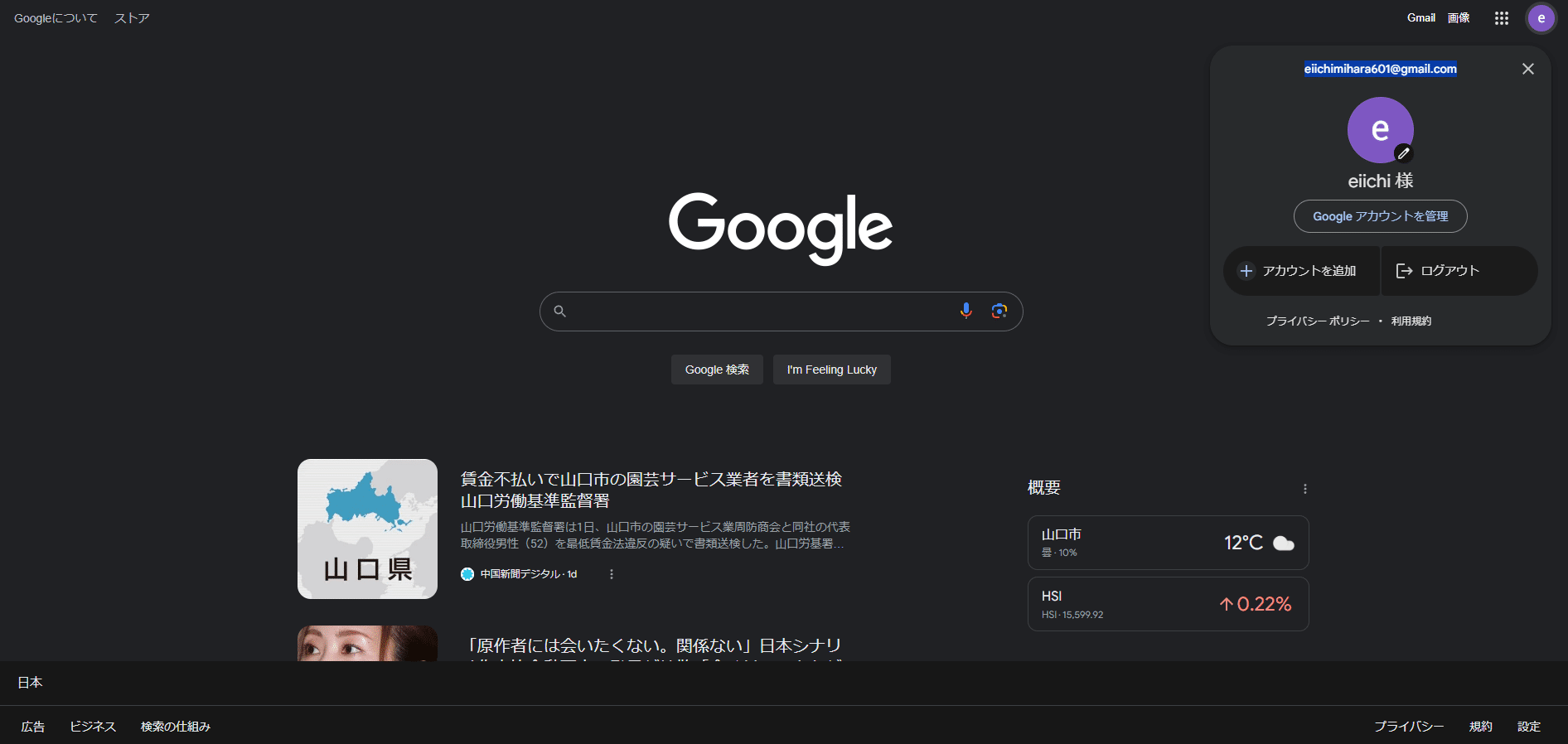Open the ビジネス footer link
Image resolution: width=1568 pixels, height=744 pixels.
pyautogui.click(x=93, y=727)
